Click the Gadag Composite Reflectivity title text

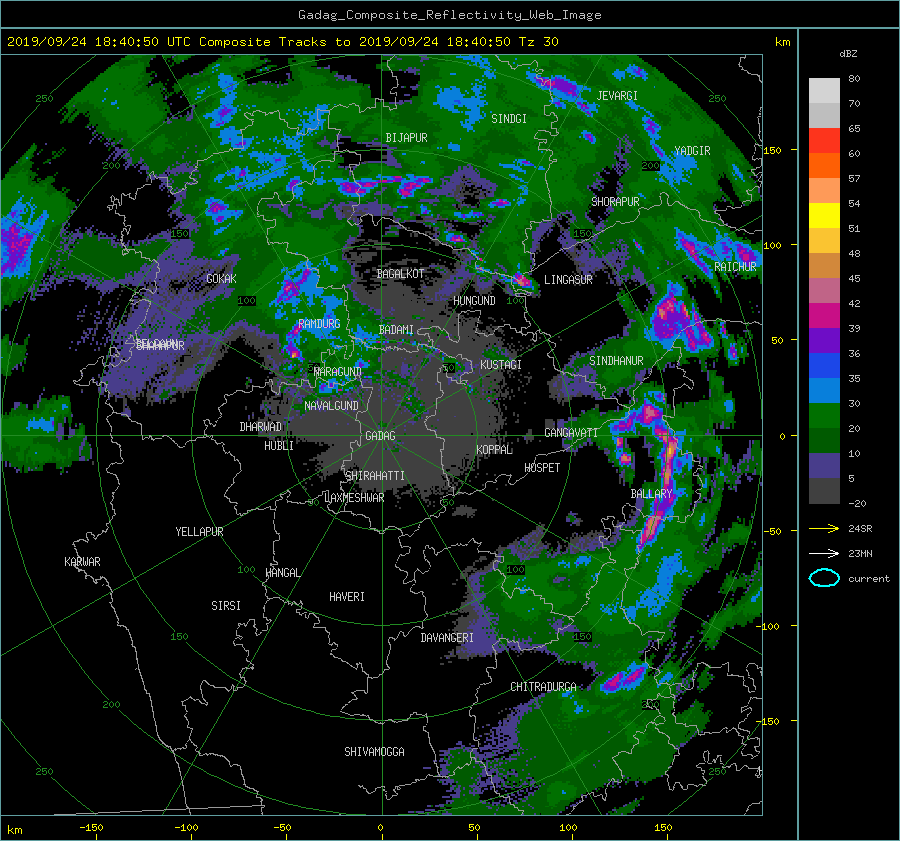pyautogui.click(x=449, y=15)
